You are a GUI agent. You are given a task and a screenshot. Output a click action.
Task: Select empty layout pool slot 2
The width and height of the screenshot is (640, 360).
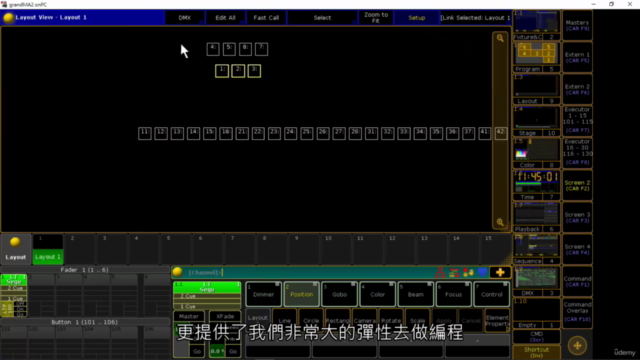[x=80, y=249]
